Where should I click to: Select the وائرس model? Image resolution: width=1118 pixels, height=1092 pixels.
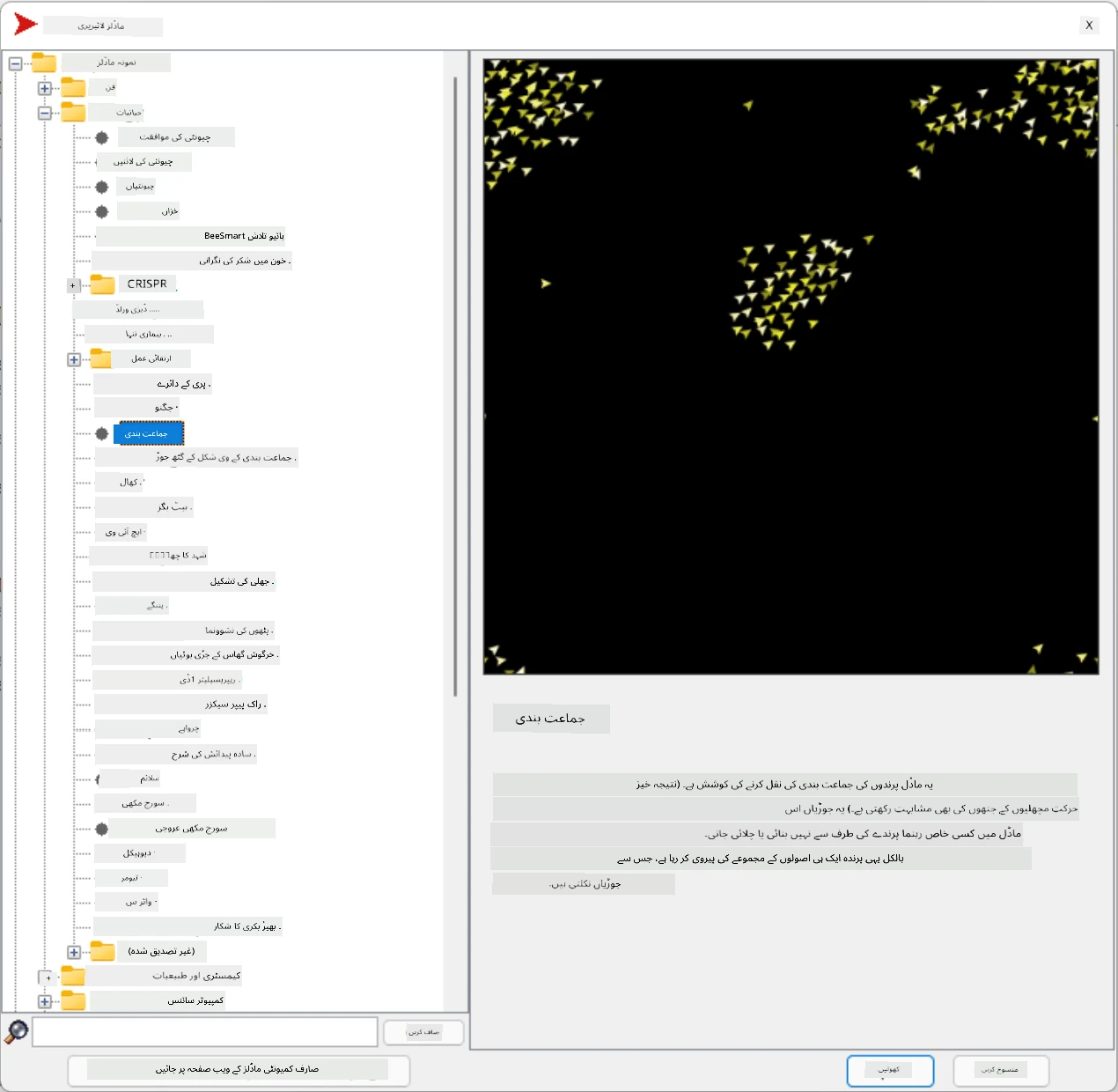(129, 902)
